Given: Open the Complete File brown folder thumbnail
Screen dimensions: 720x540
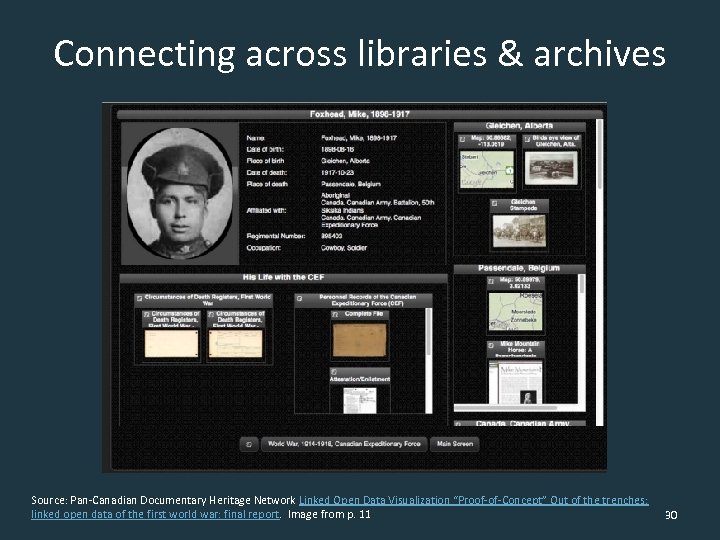Looking at the screenshot, I should tap(360, 340).
